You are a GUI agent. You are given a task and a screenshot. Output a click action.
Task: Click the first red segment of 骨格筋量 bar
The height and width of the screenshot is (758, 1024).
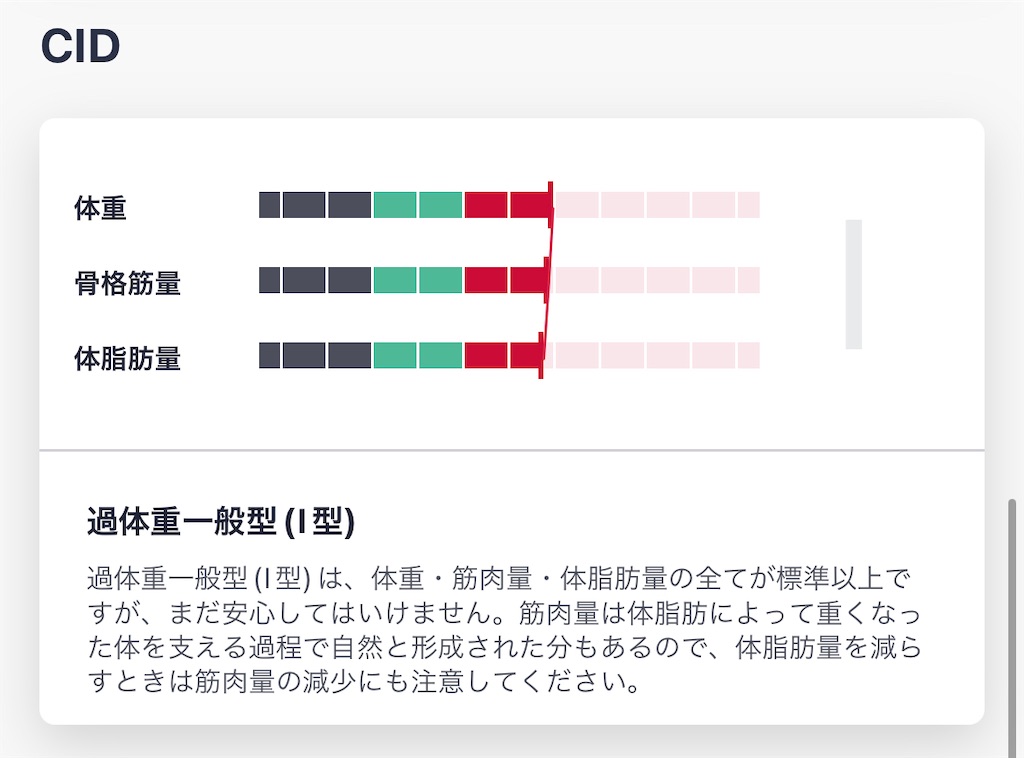click(x=486, y=280)
